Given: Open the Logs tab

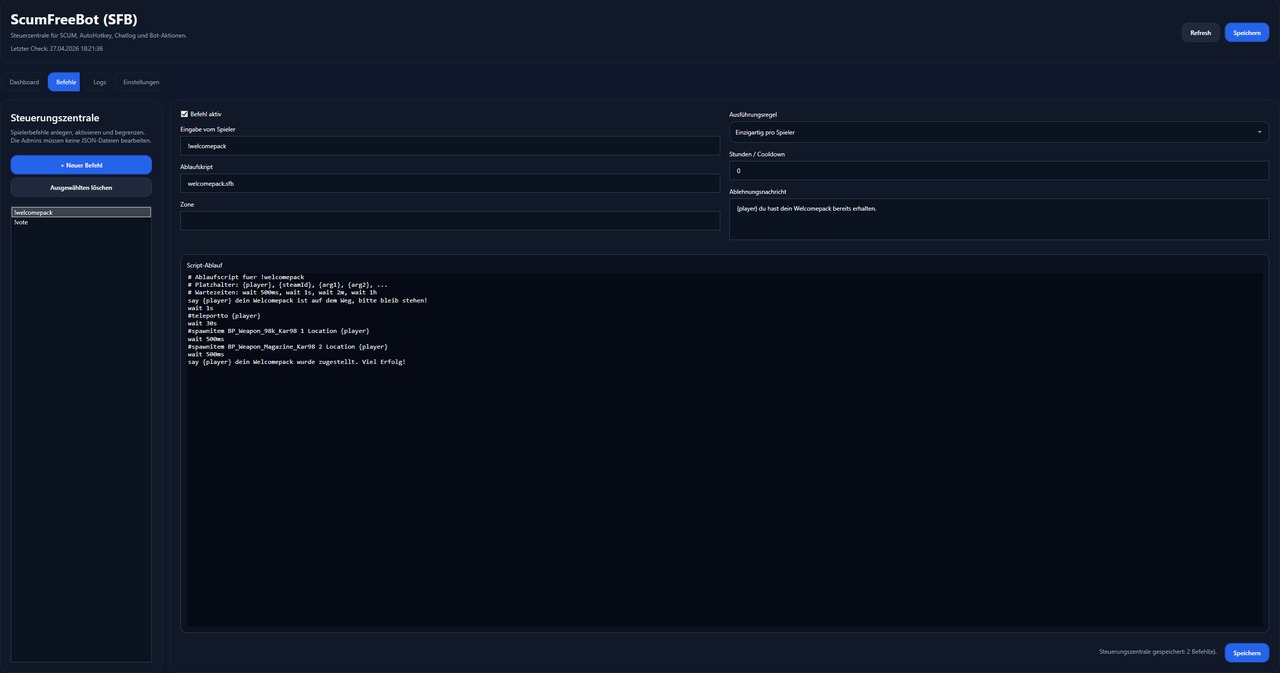Looking at the screenshot, I should (99, 82).
